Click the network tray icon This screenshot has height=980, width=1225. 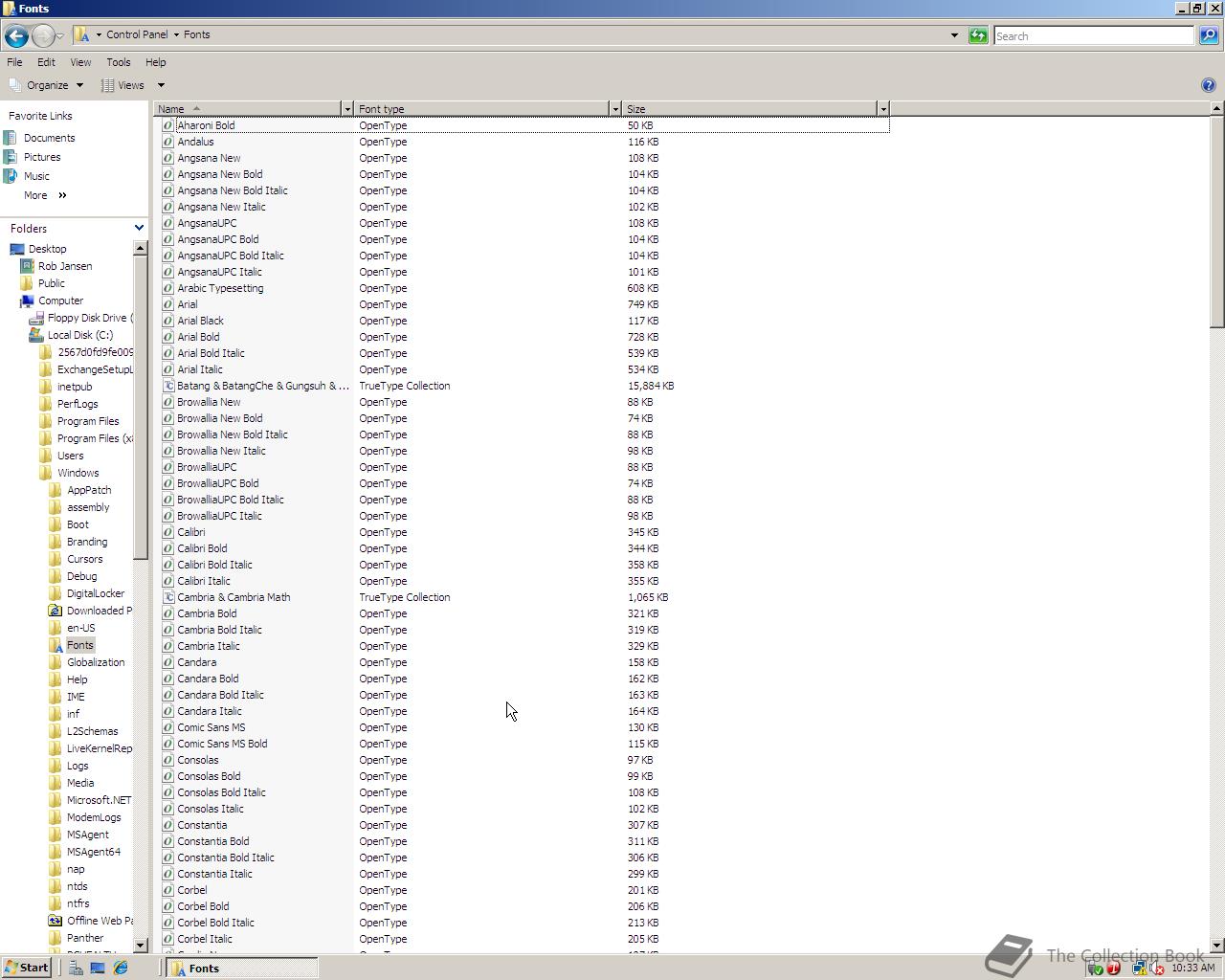[x=1139, y=968]
